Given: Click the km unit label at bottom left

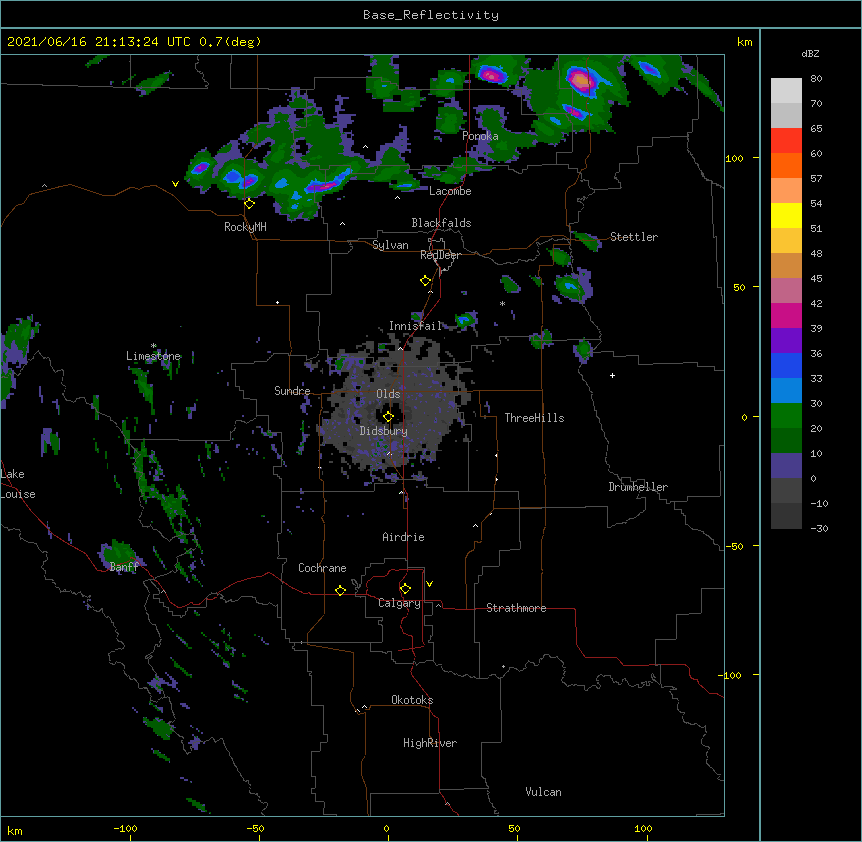Looking at the screenshot, I should coord(15,831).
